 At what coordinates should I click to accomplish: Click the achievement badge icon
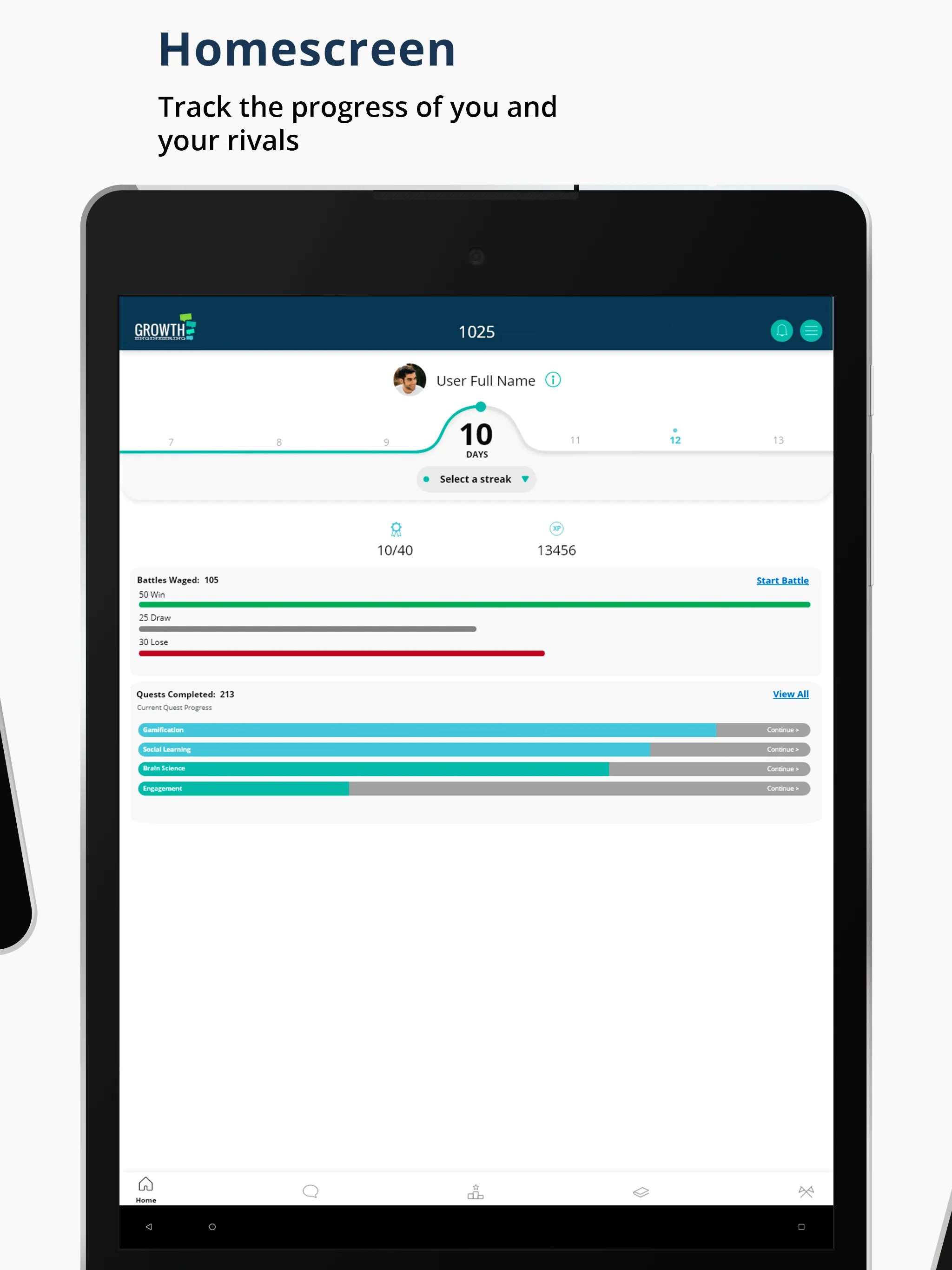[x=396, y=528]
